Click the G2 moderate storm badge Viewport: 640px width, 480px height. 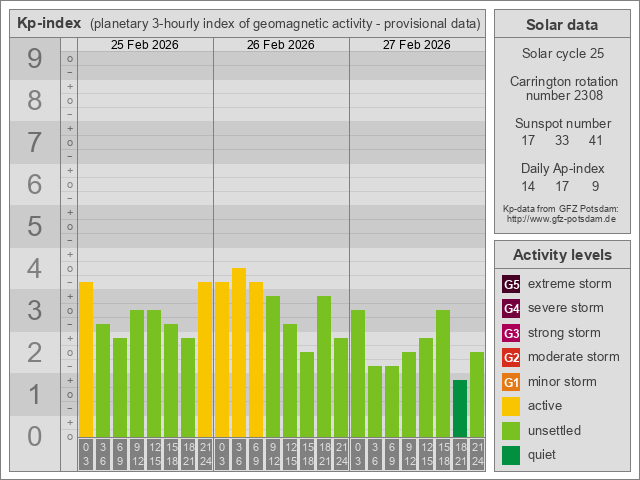[511, 357]
